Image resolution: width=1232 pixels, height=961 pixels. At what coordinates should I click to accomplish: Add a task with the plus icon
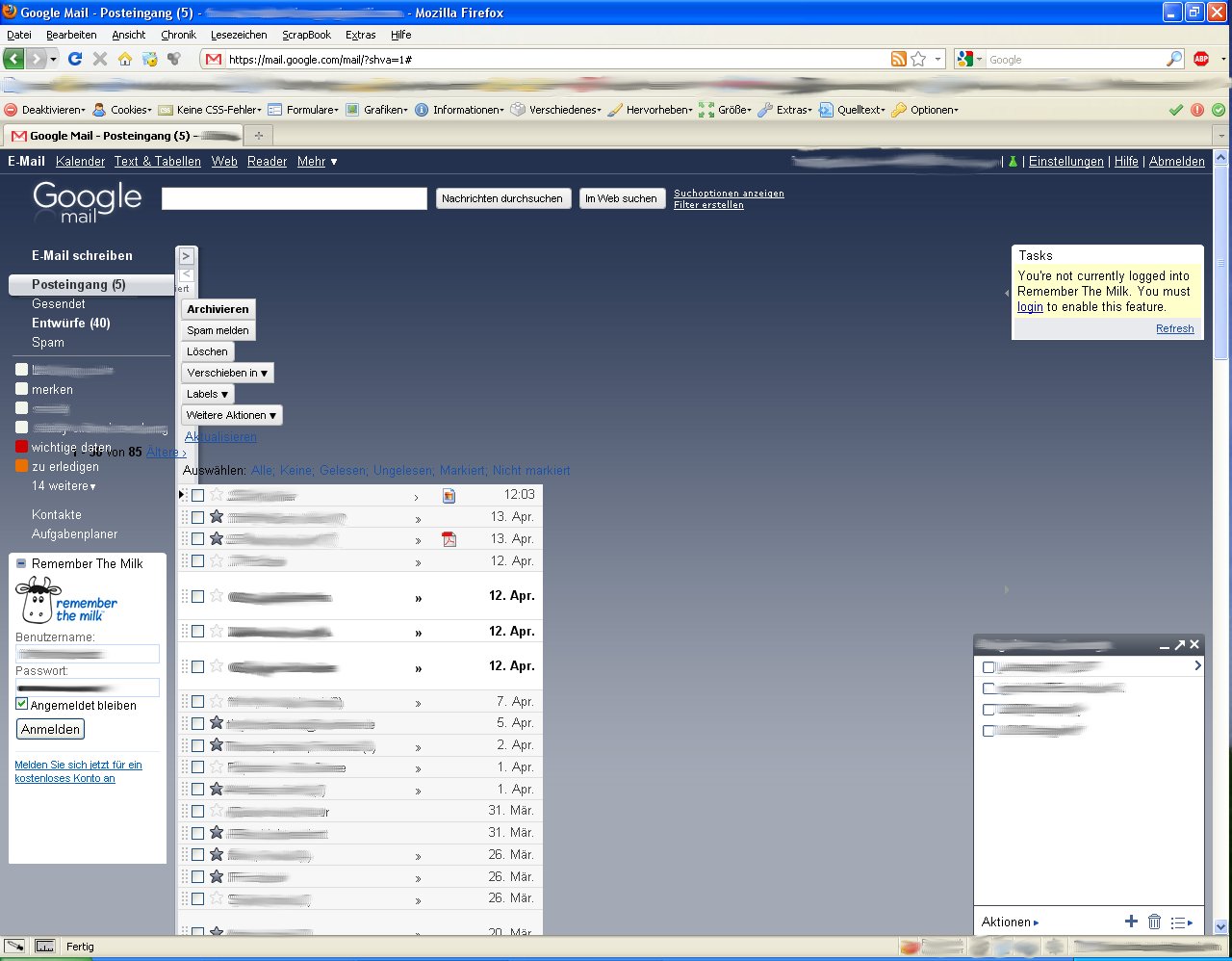(x=1131, y=922)
